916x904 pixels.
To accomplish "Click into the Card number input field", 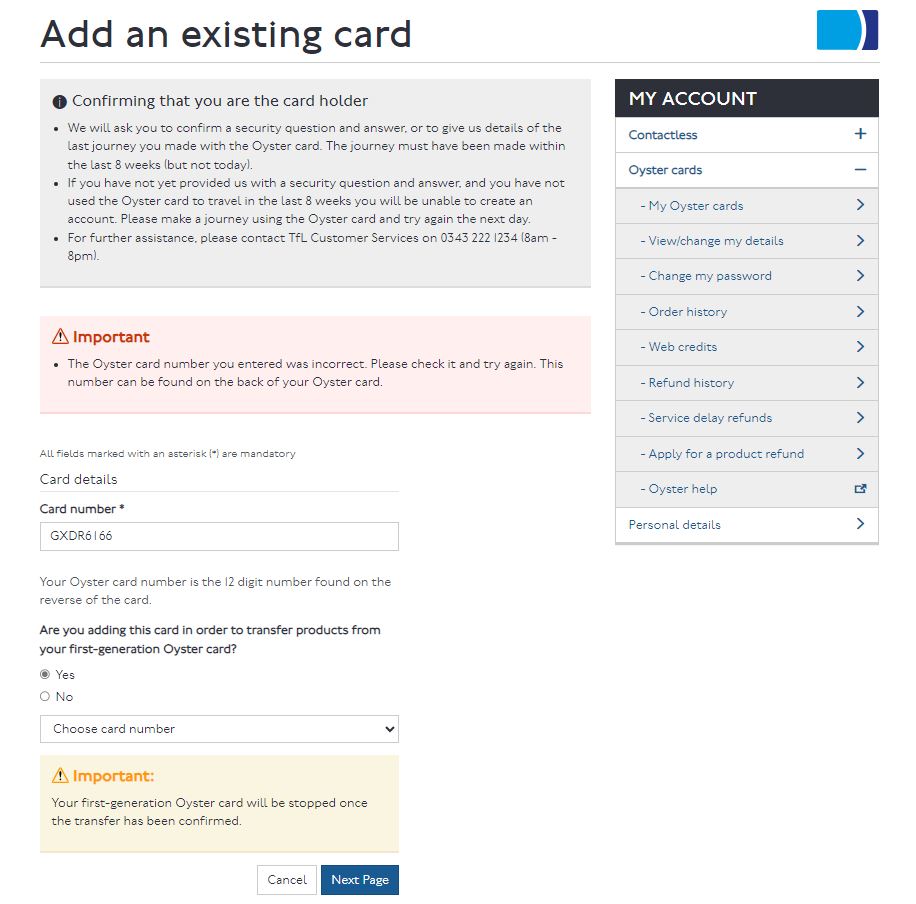I will click(x=219, y=536).
